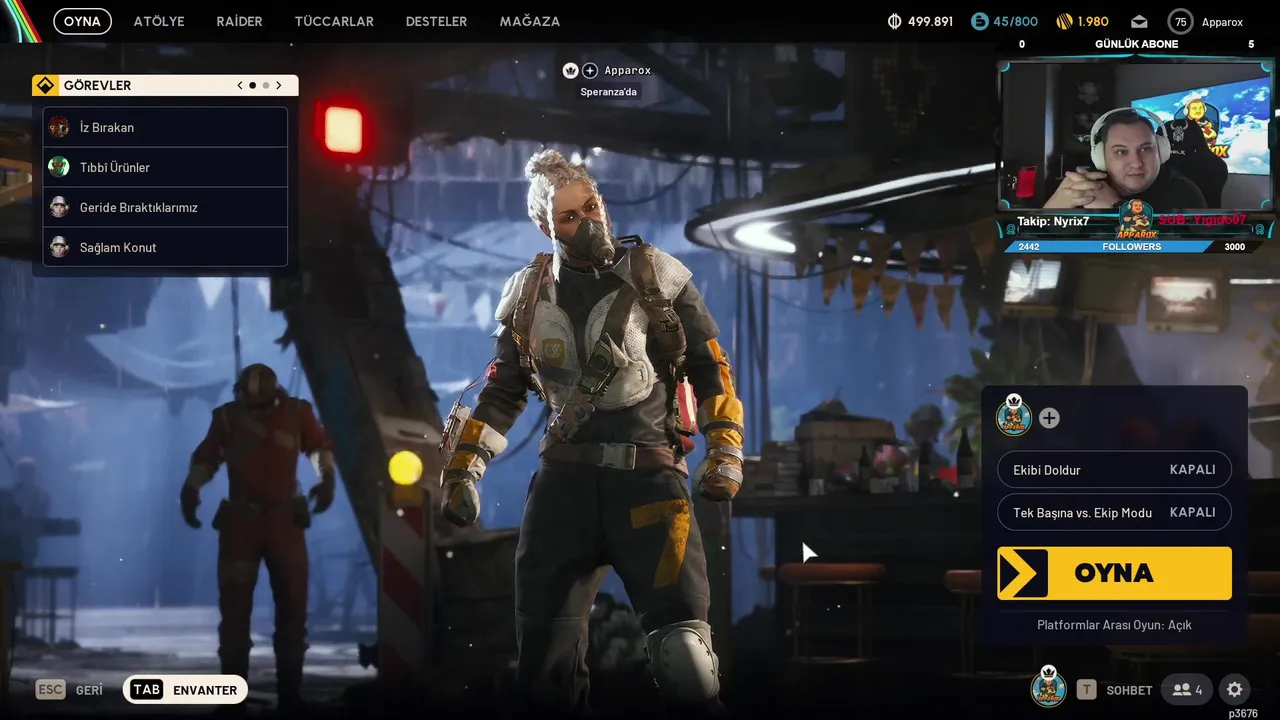
Task: Open the RAİDER tab
Action: pyautogui.click(x=239, y=21)
